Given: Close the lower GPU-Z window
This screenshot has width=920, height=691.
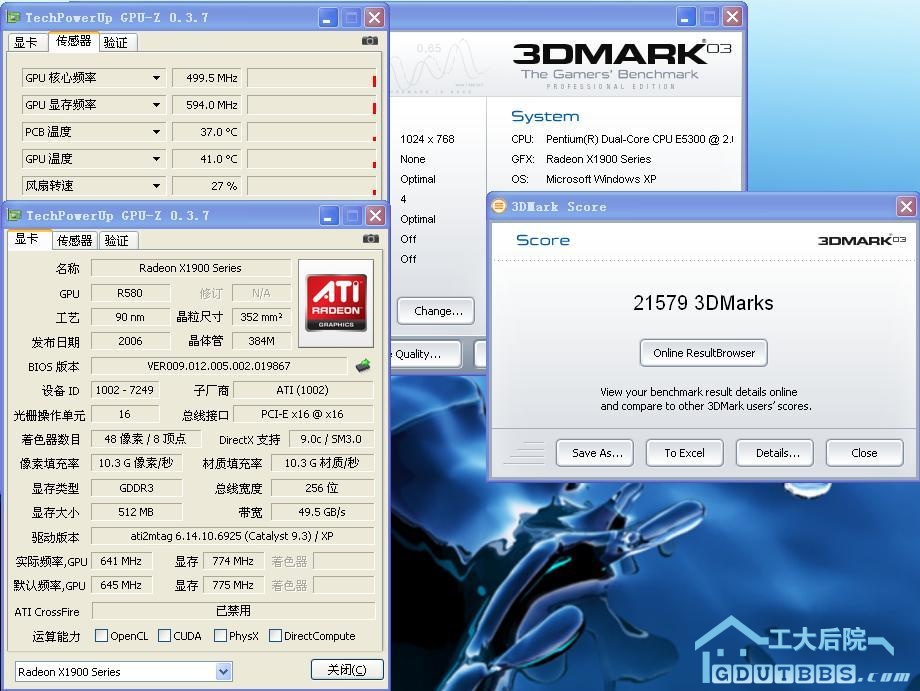Looking at the screenshot, I should [x=376, y=216].
